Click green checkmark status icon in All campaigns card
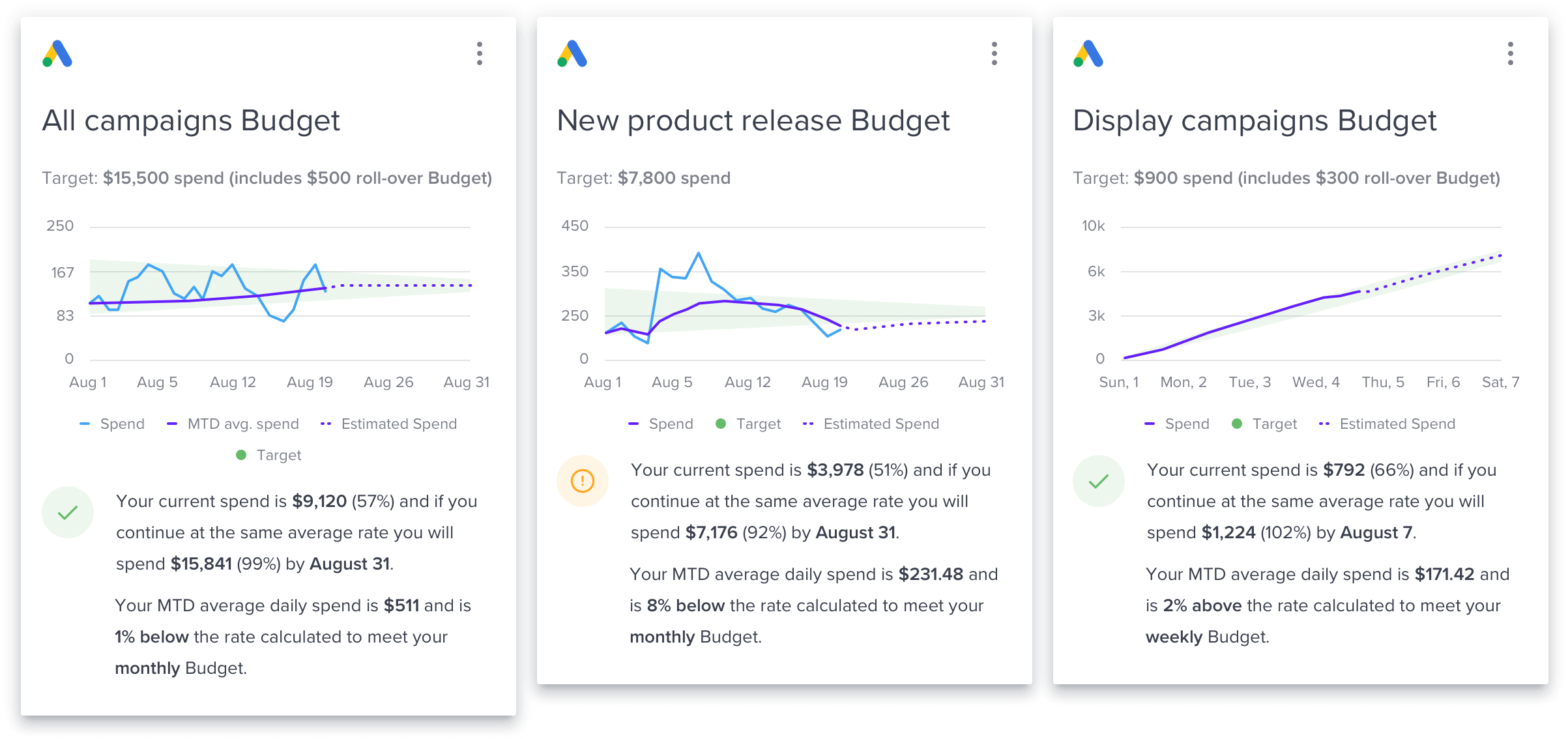 [68, 512]
